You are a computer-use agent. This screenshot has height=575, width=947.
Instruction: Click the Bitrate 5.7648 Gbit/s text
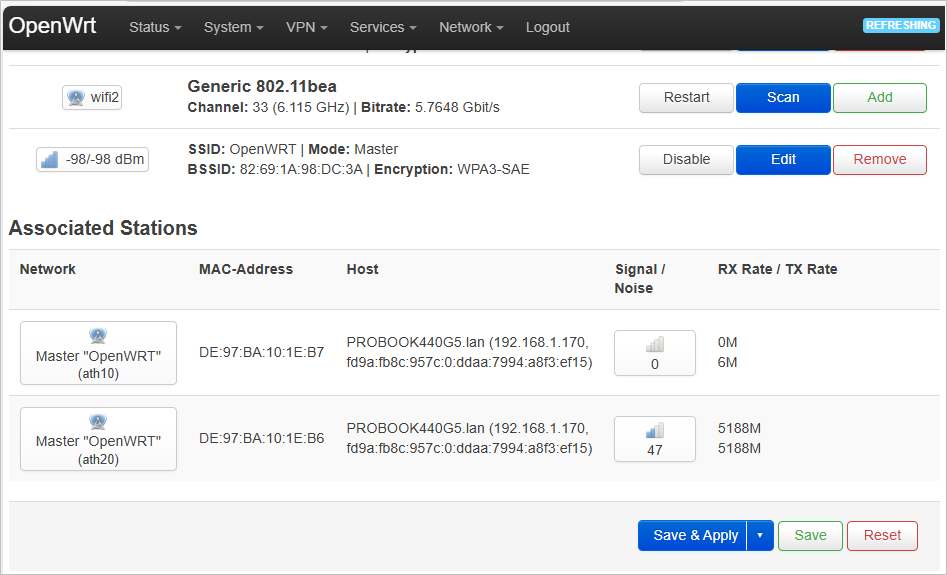[x=430, y=108]
